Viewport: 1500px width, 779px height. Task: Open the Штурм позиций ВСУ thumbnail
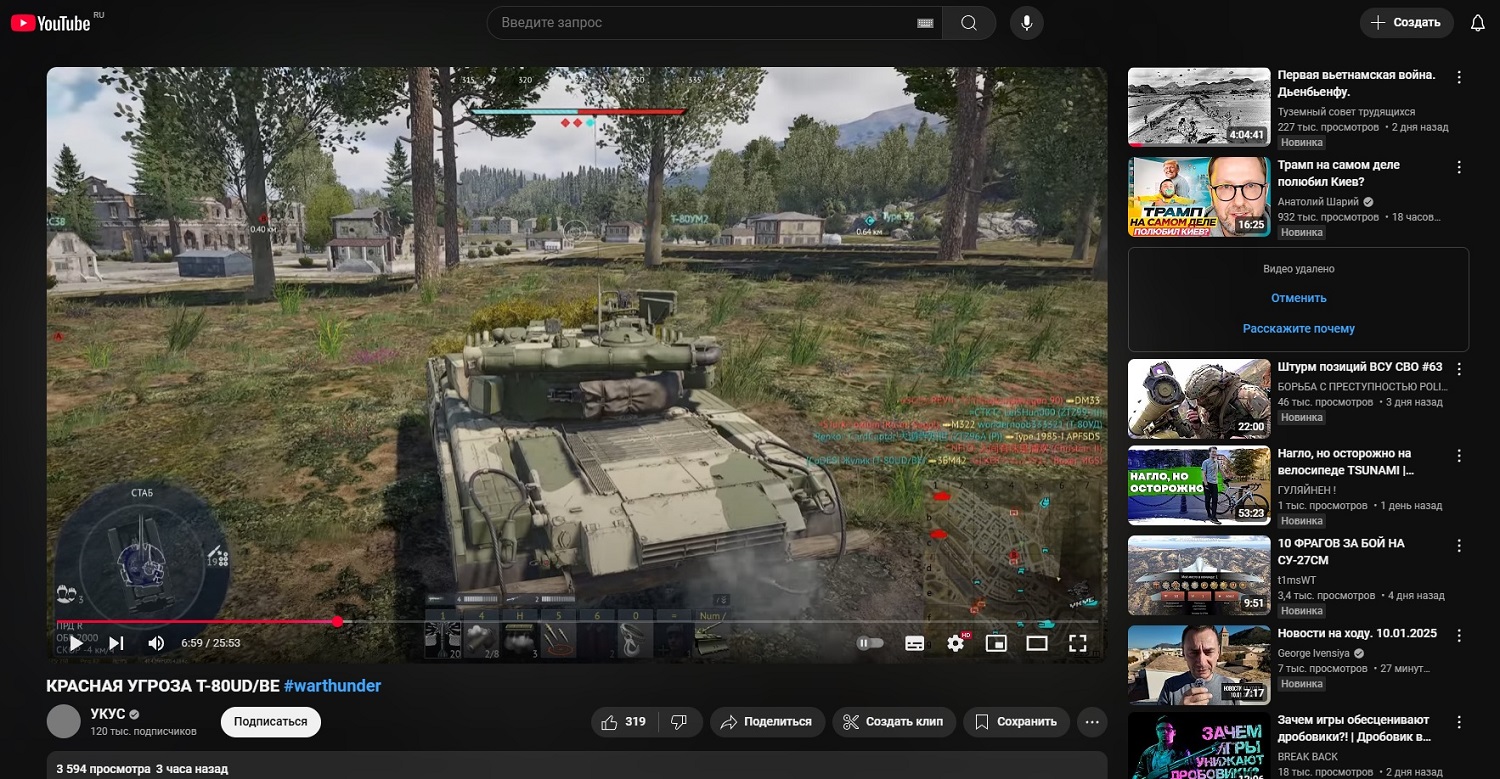(1199, 399)
